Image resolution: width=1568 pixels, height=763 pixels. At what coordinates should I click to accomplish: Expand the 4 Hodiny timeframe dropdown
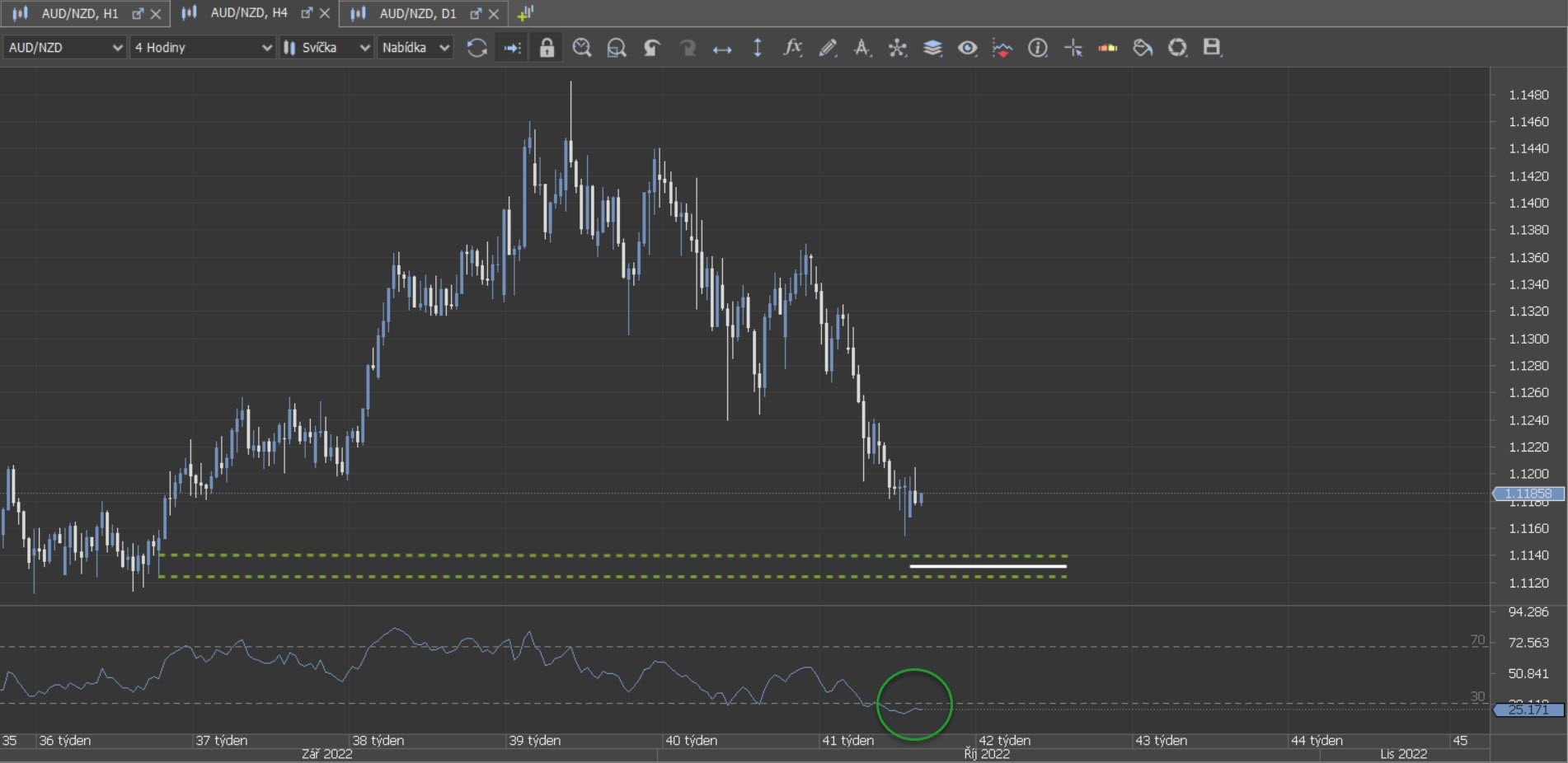(x=203, y=48)
